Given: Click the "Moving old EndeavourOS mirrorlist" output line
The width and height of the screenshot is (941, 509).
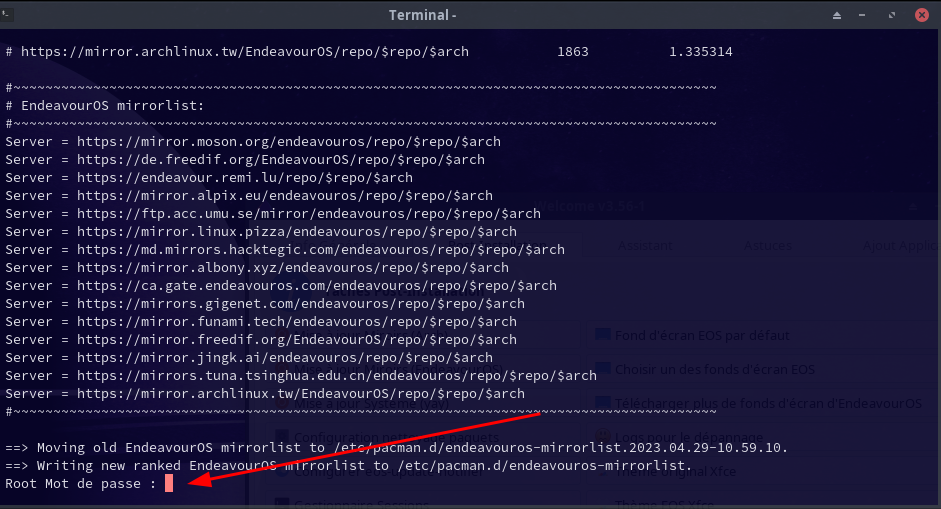Looking at the screenshot, I should click(396, 447).
